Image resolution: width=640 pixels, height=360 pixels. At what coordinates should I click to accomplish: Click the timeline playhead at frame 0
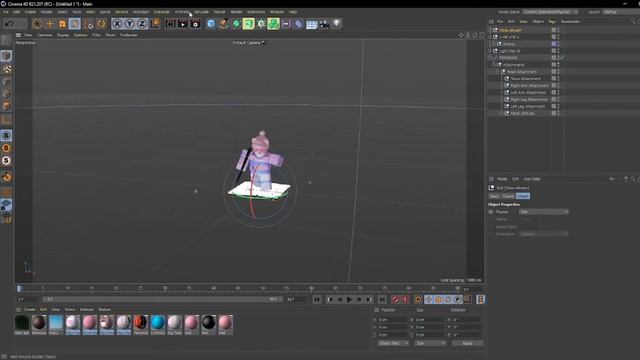pyautogui.click(x=19, y=289)
